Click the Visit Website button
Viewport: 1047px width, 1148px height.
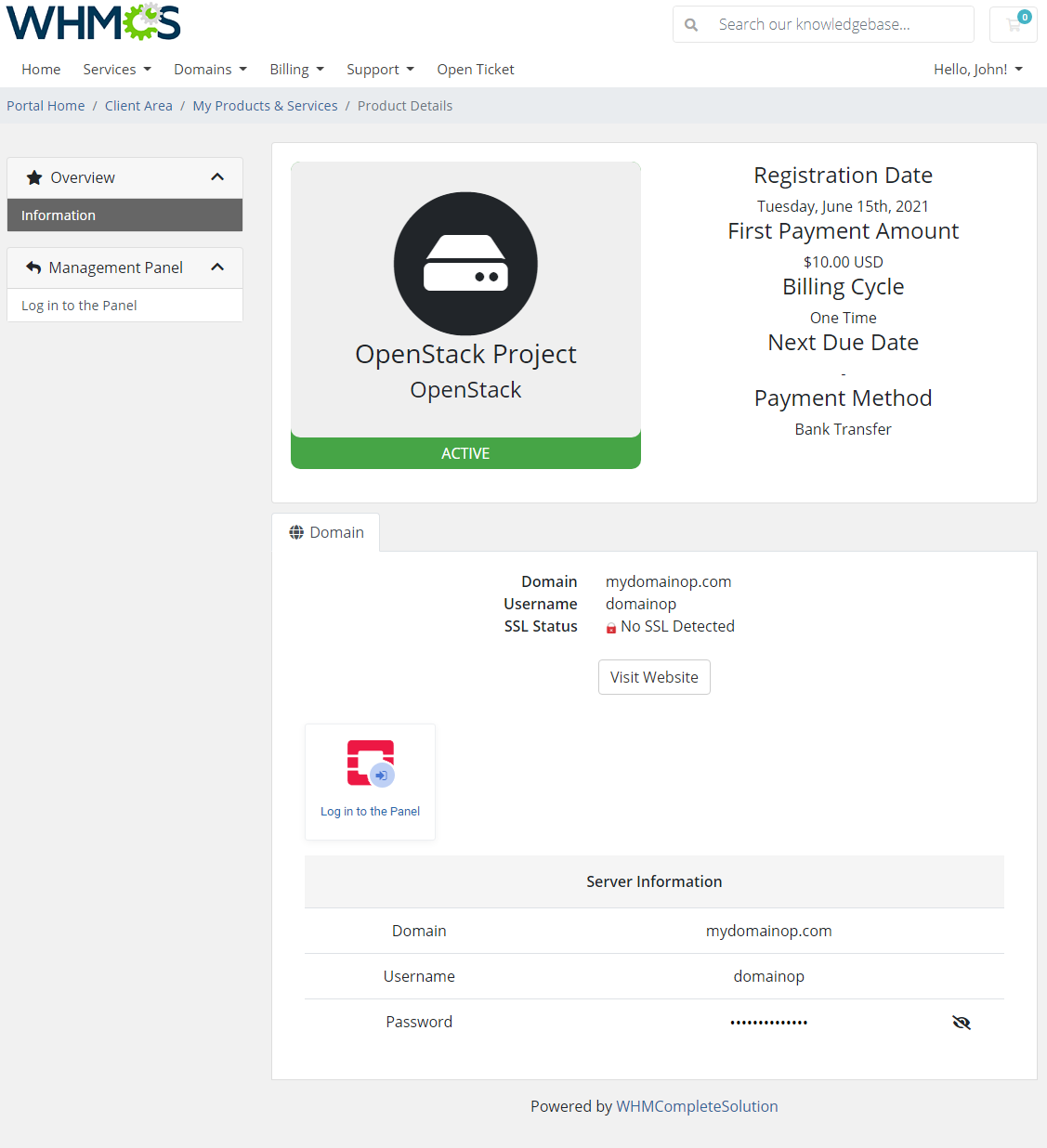[654, 677]
